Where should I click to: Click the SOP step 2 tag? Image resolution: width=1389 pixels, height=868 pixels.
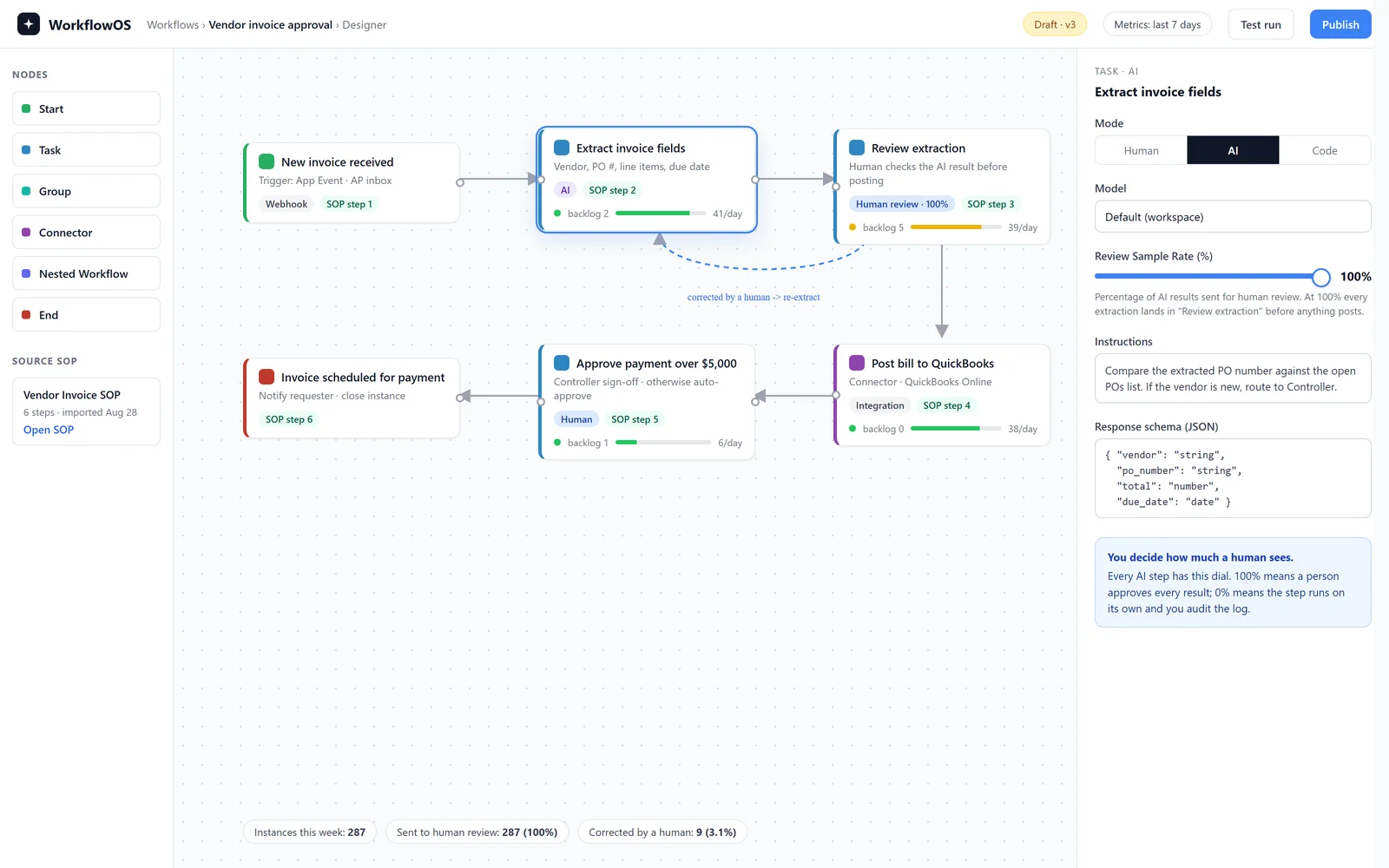pos(612,190)
